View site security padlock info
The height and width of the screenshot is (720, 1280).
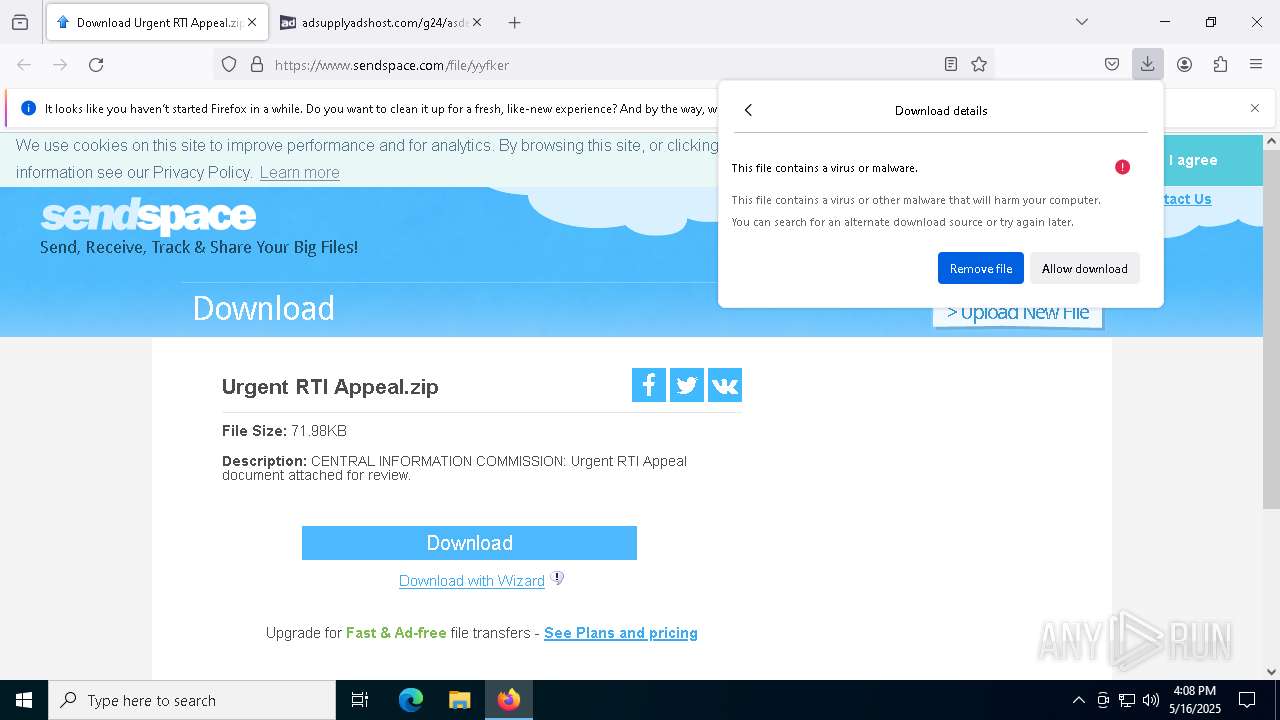[x=257, y=65]
